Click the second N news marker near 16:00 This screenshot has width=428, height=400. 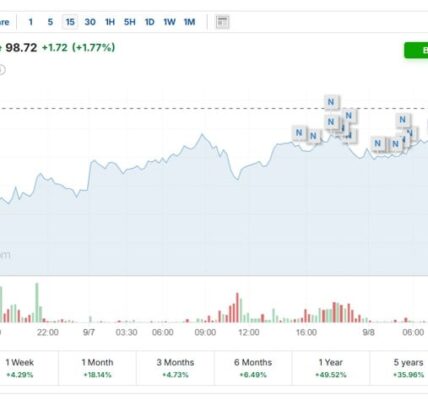coord(313,136)
